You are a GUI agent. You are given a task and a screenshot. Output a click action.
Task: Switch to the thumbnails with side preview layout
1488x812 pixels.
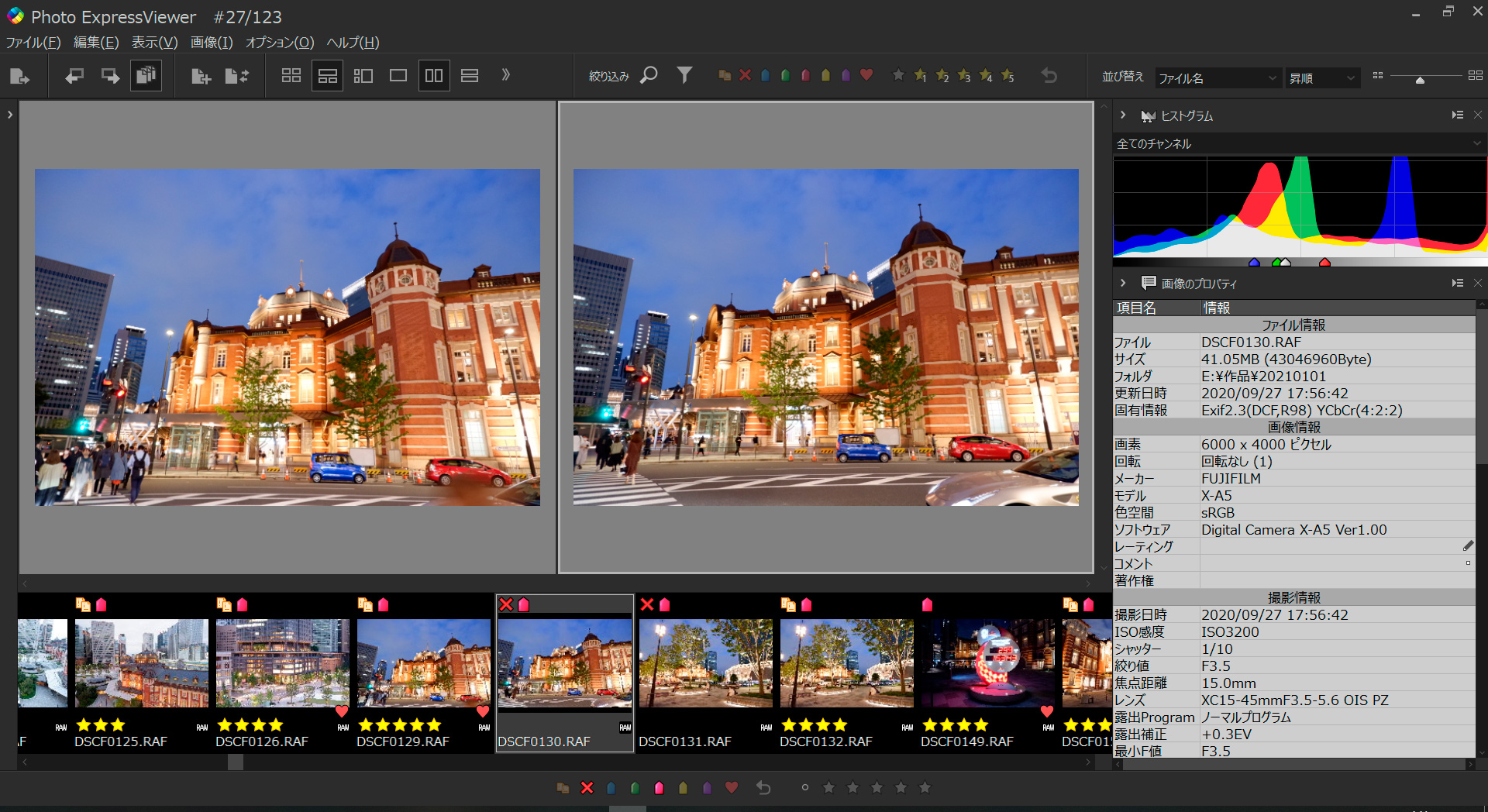363,76
